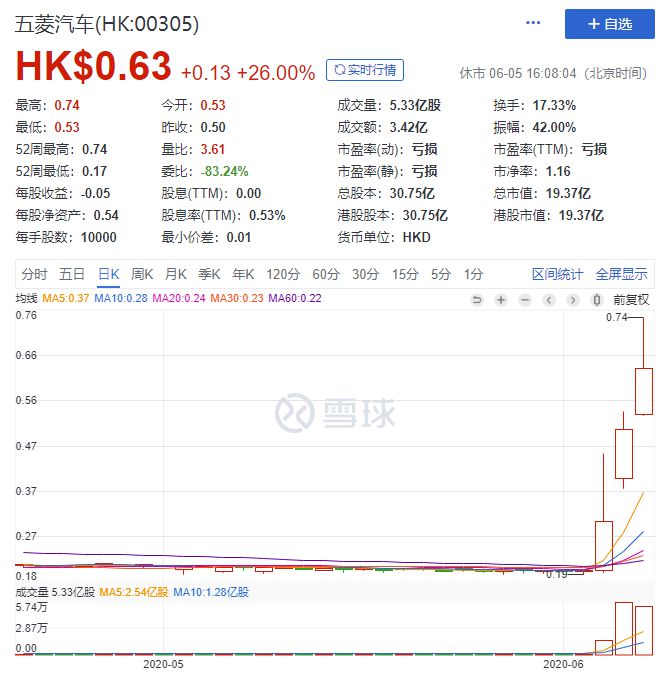
Task: Click the chart reset undo icon
Action: [477, 300]
